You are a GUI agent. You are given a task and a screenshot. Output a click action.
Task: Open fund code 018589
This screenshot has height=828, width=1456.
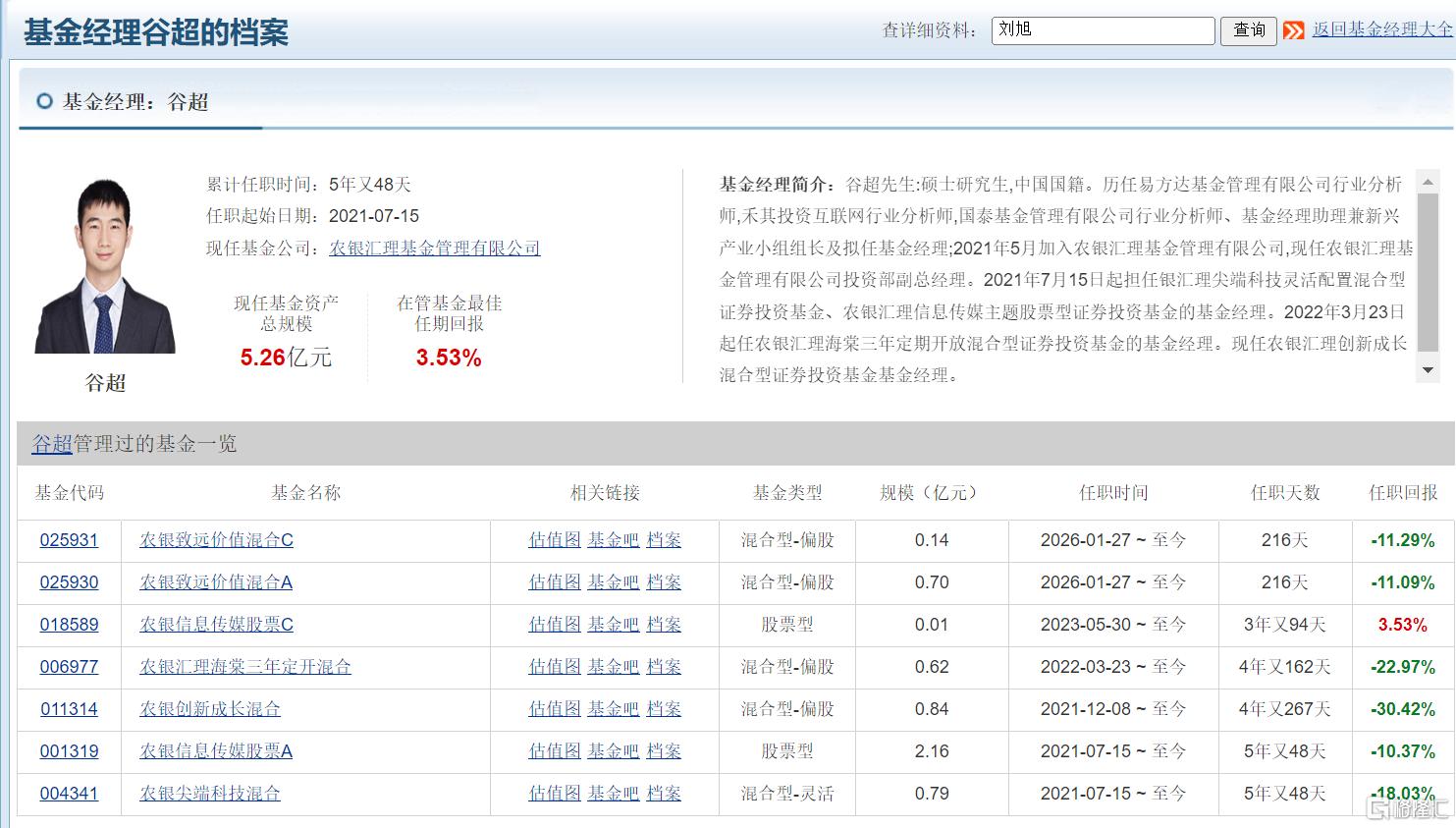click(69, 625)
